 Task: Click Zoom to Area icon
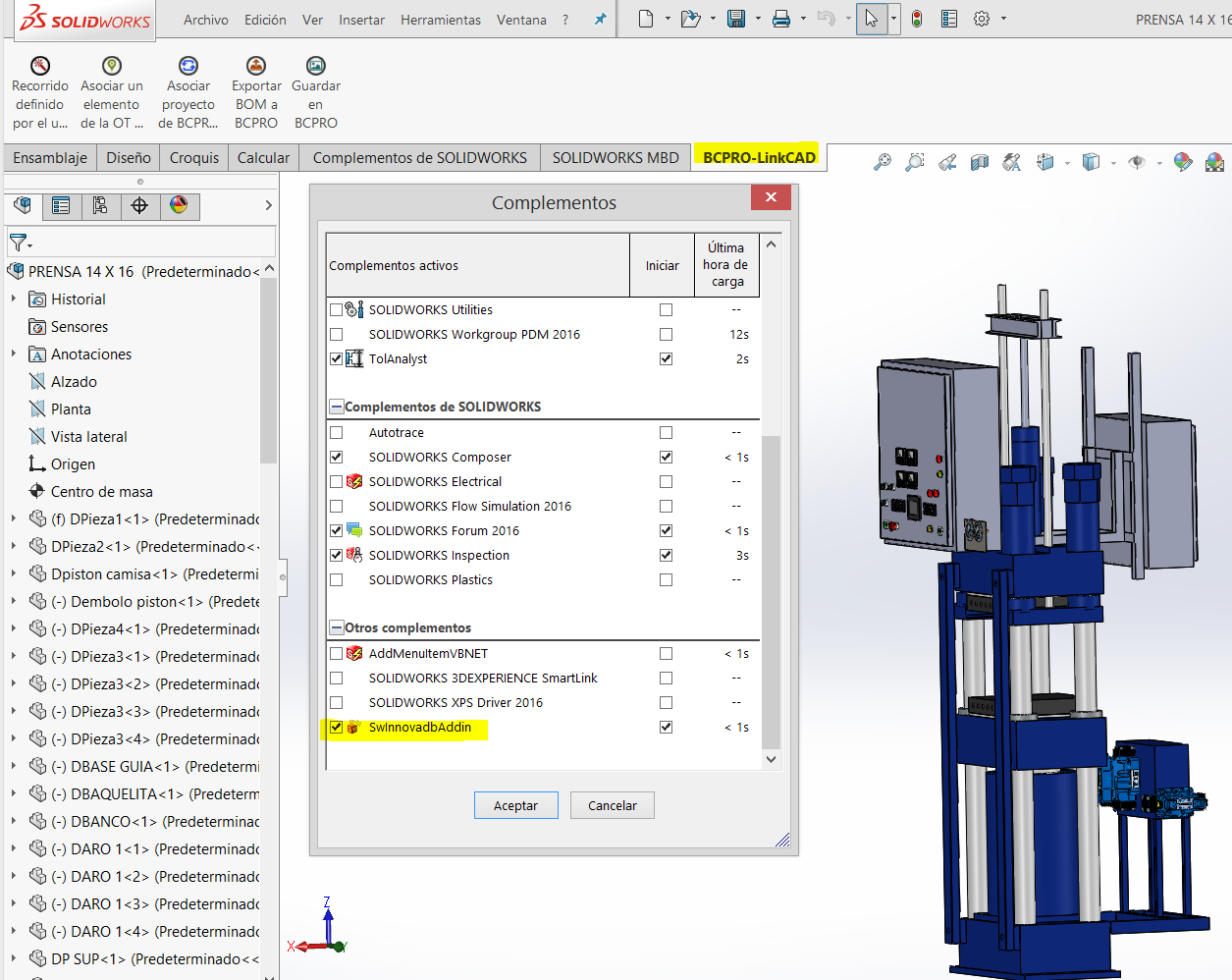tap(915, 162)
